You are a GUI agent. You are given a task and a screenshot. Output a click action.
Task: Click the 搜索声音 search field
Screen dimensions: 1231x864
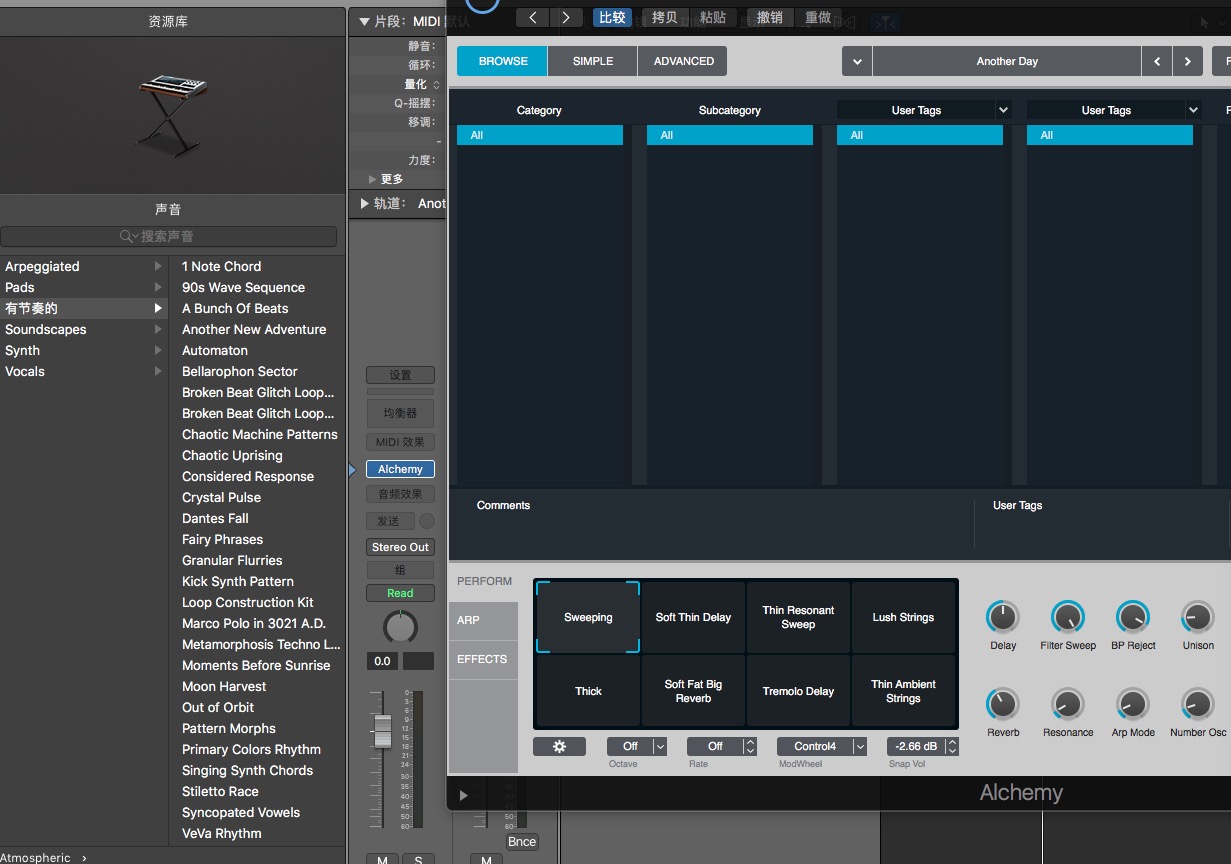click(168, 236)
